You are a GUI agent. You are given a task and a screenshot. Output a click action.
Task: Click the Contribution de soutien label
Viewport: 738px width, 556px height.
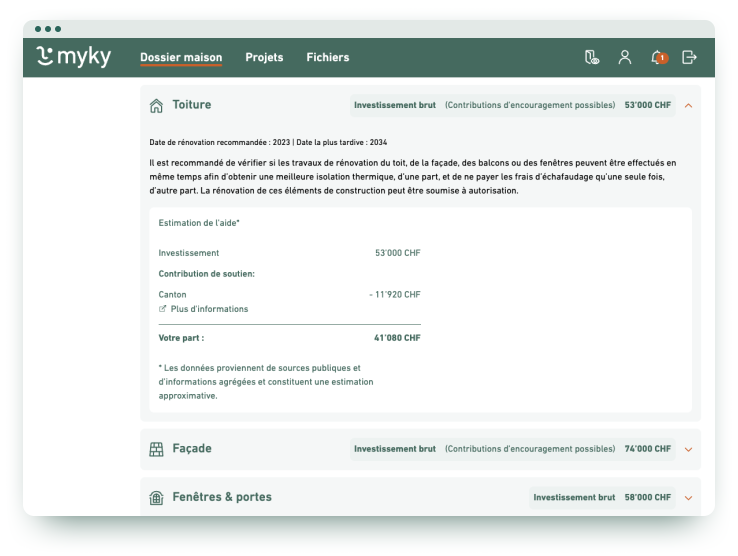pos(207,274)
